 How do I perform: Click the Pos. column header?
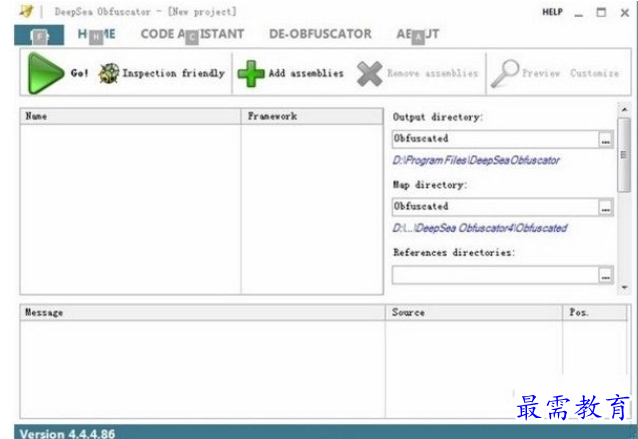[x=595, y=312]
